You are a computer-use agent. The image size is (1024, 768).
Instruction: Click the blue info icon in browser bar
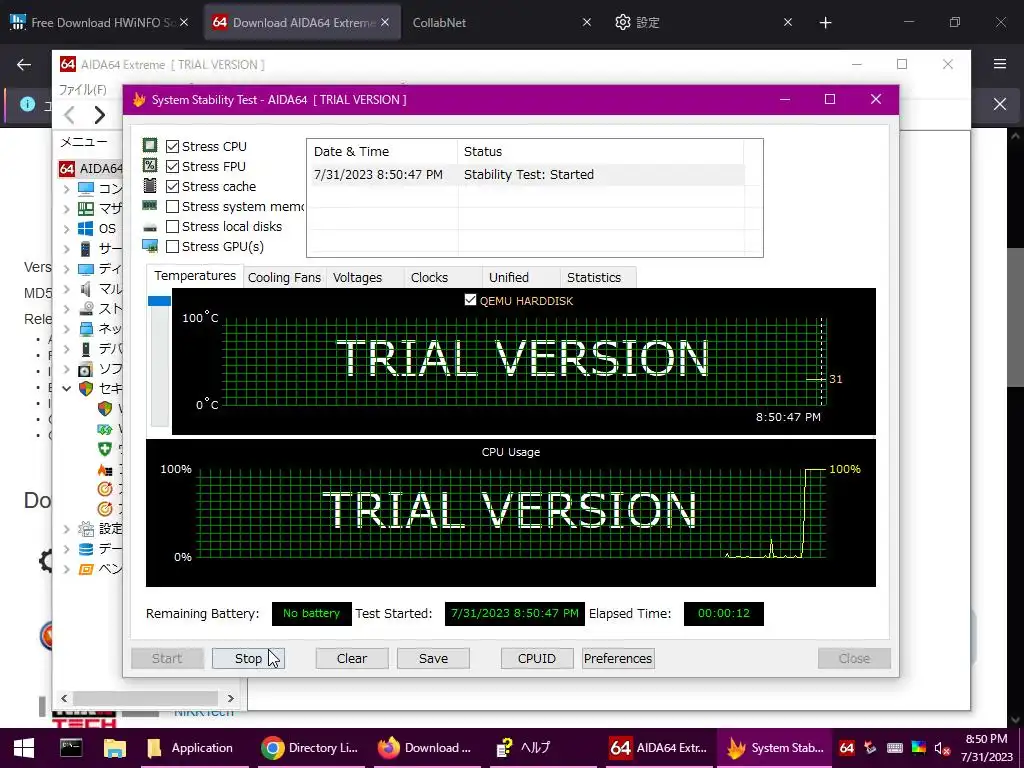(27, 103)
